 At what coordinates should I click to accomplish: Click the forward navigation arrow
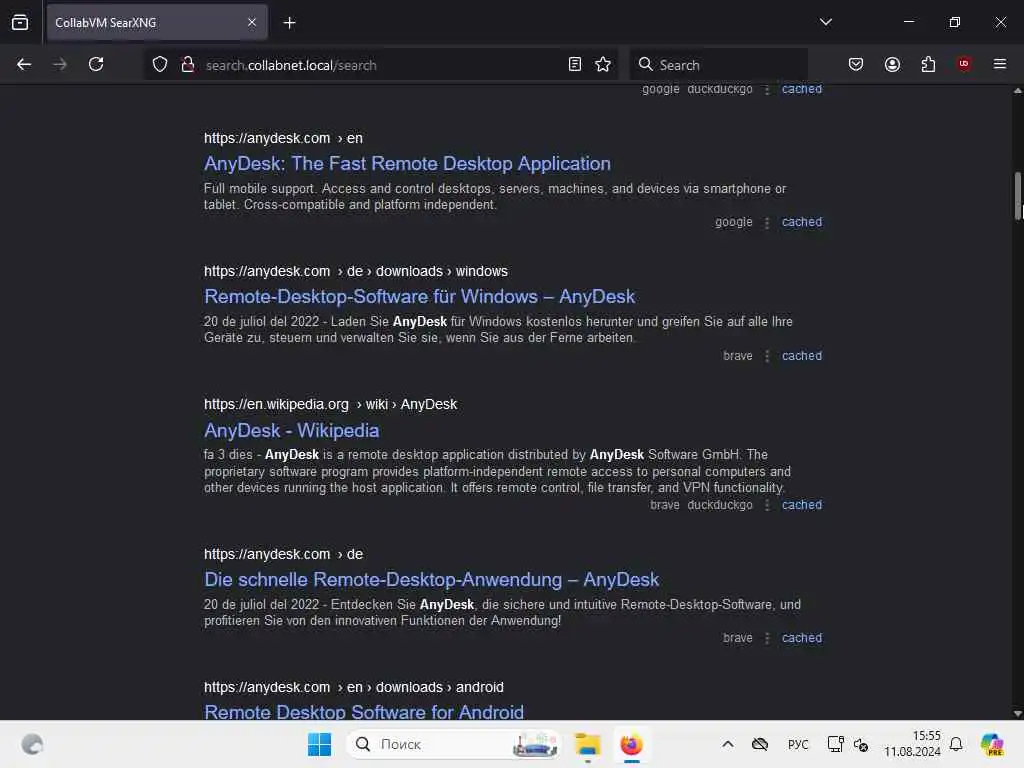pyautogui.click(x=60, y=65)
